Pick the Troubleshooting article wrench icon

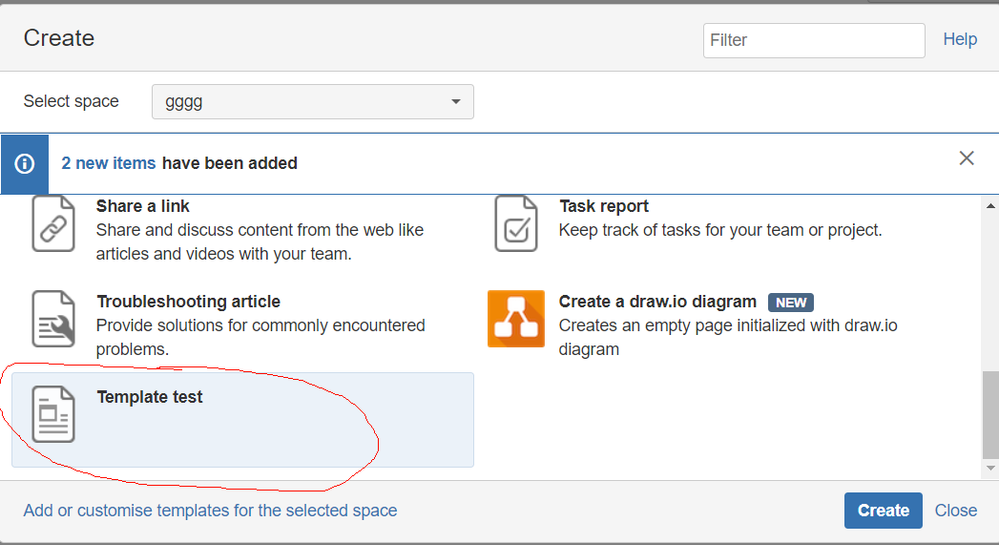click(54, 319)
